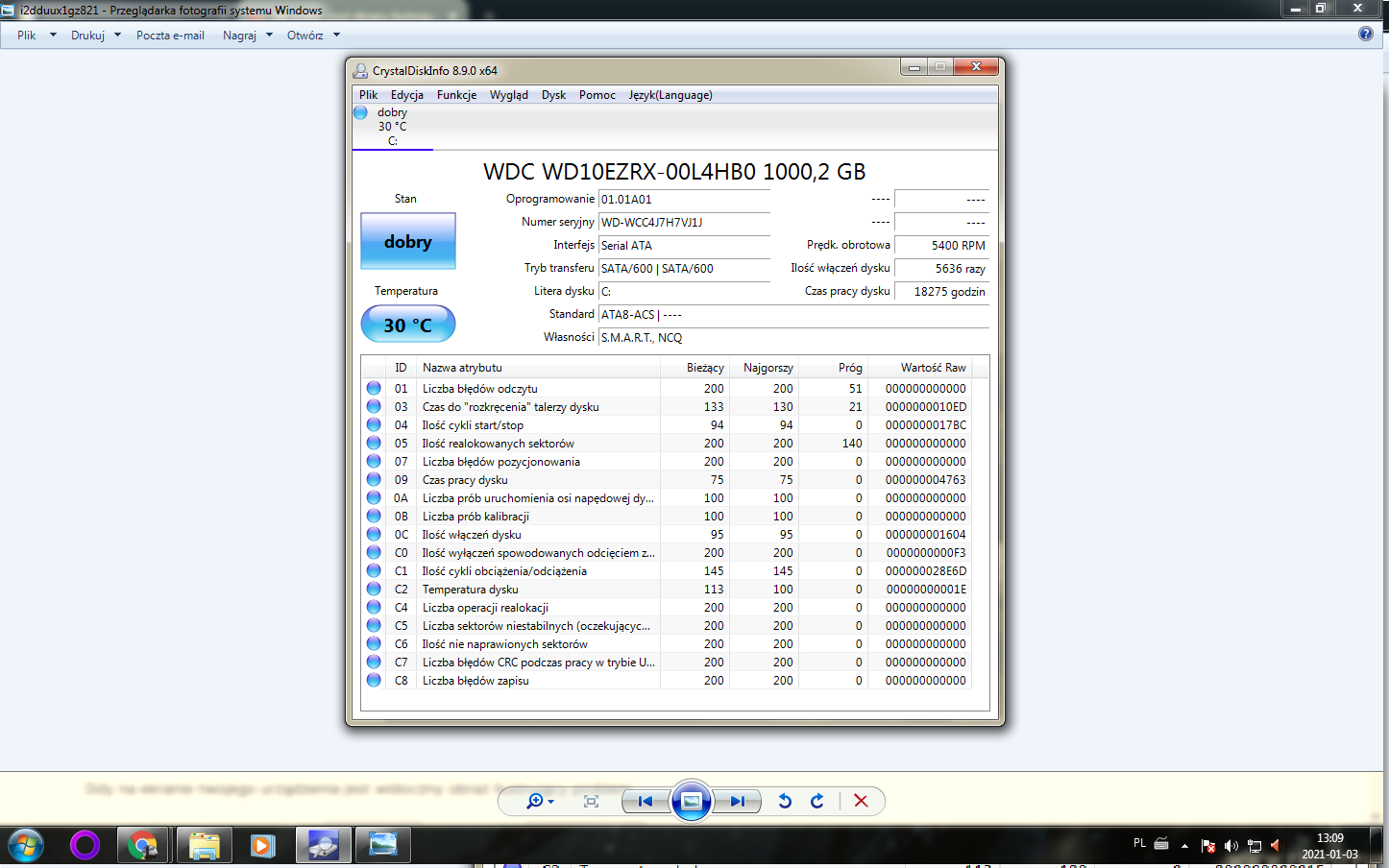Click status circle for Liczba operacji realokacji
Image resolution: width=1389 pixels, height=868 pixels.
point(374,607)
